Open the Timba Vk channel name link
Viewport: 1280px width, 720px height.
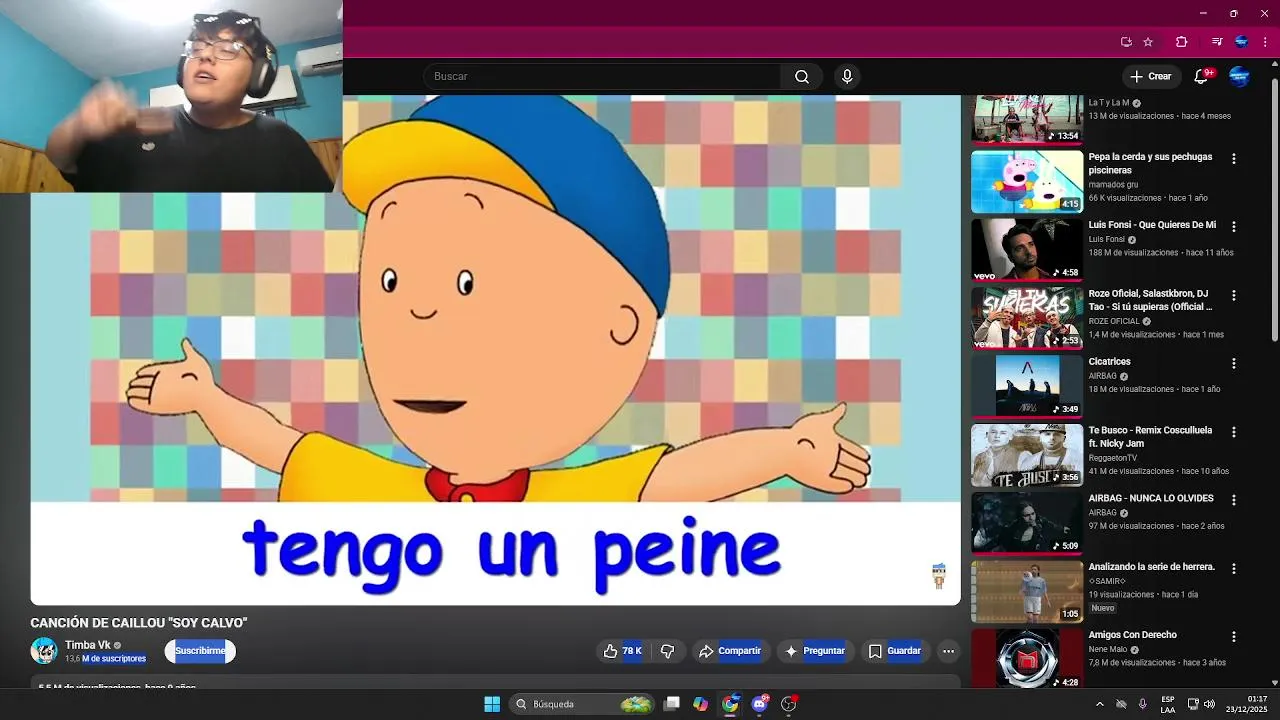(88, 645)
